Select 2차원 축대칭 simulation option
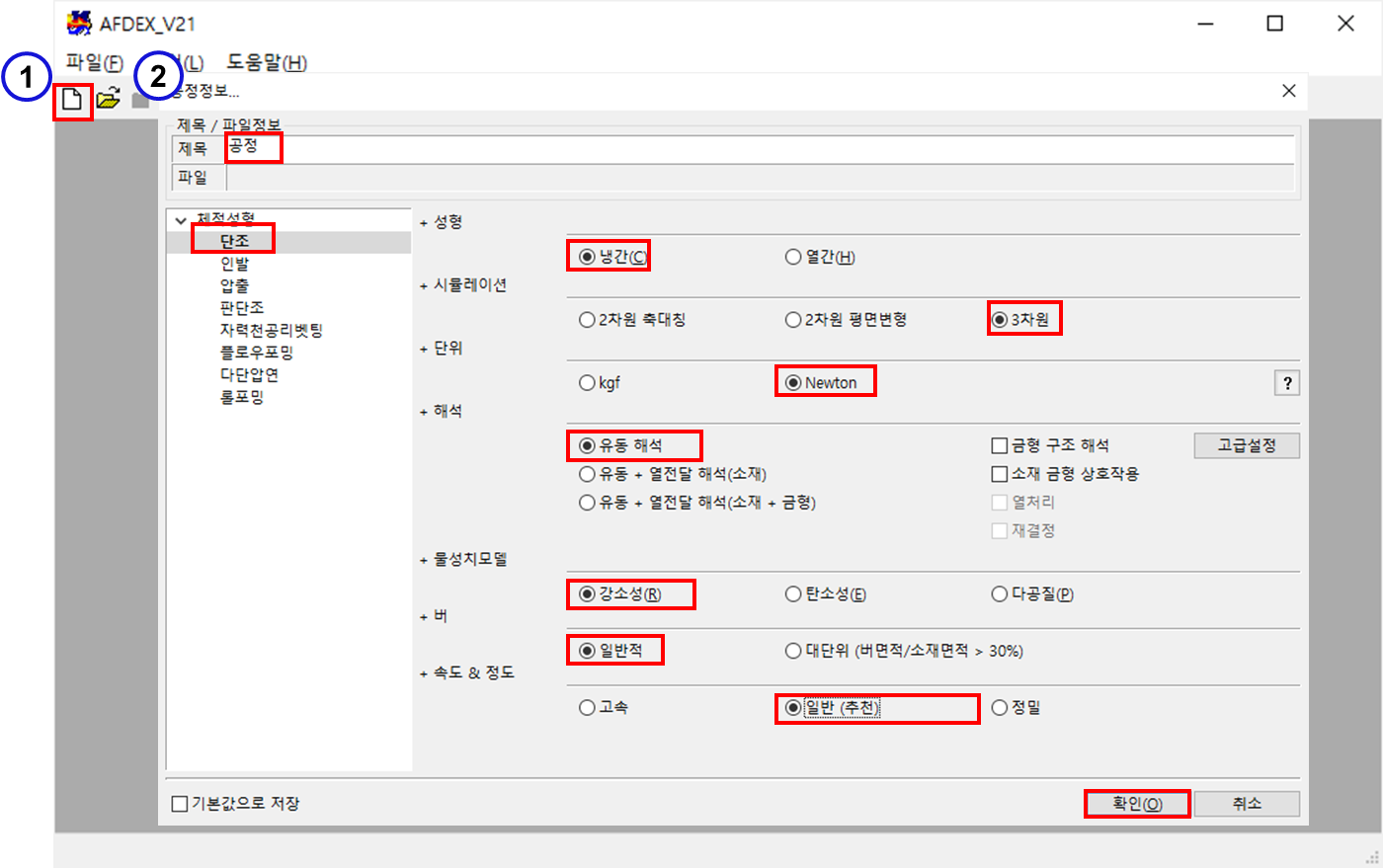Viewport: 1383px width, 868px height. [x=587, y=320]
